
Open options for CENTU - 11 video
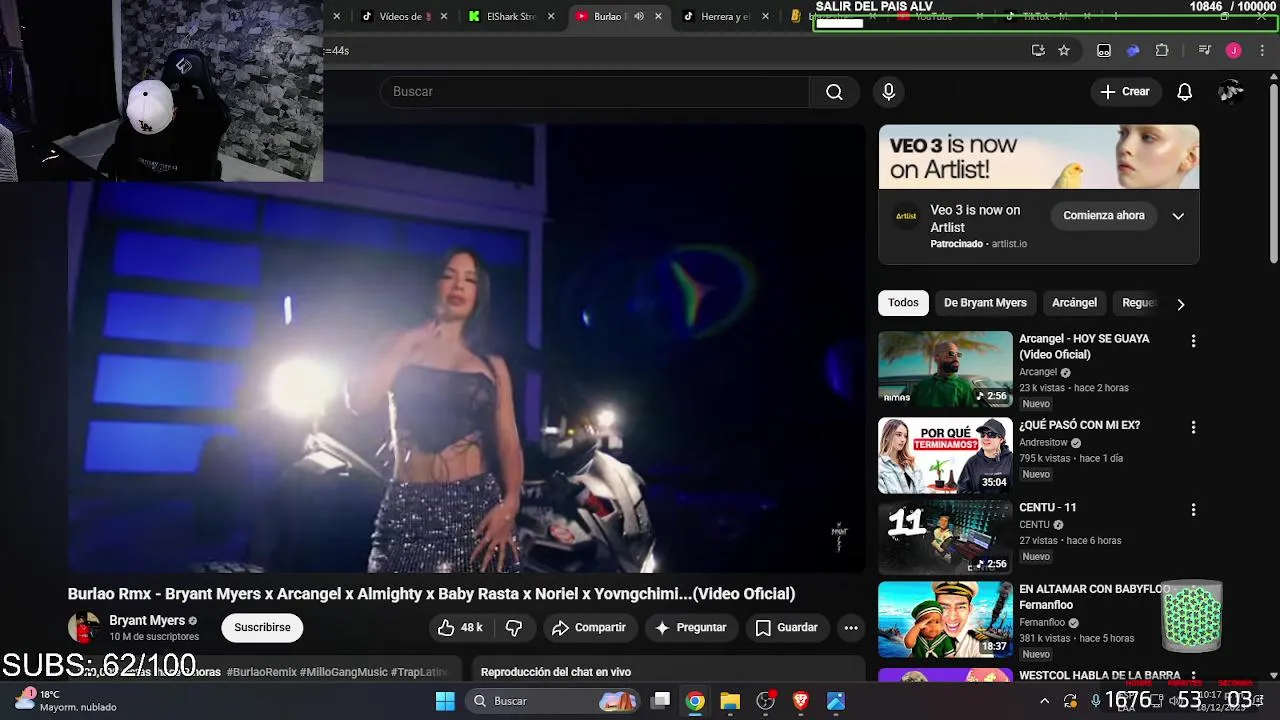1193,510
